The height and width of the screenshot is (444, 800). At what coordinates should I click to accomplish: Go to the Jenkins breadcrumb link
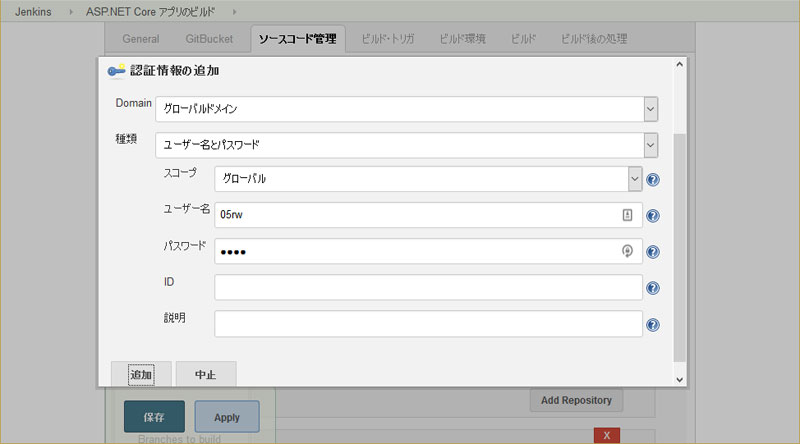(x=33, y=12)
